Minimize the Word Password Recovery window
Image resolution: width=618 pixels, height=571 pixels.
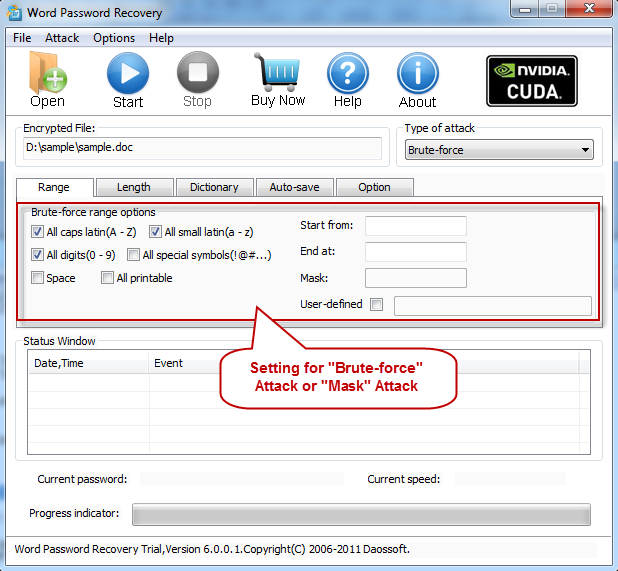tap(525, 9)
